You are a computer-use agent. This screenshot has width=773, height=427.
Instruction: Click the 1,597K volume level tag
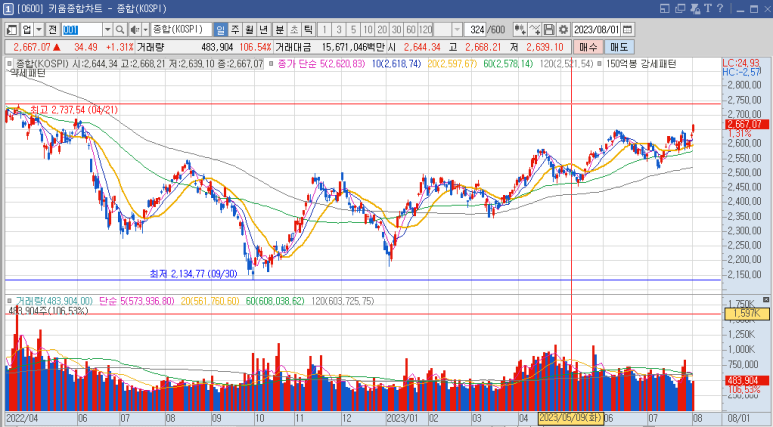point(746,314)
